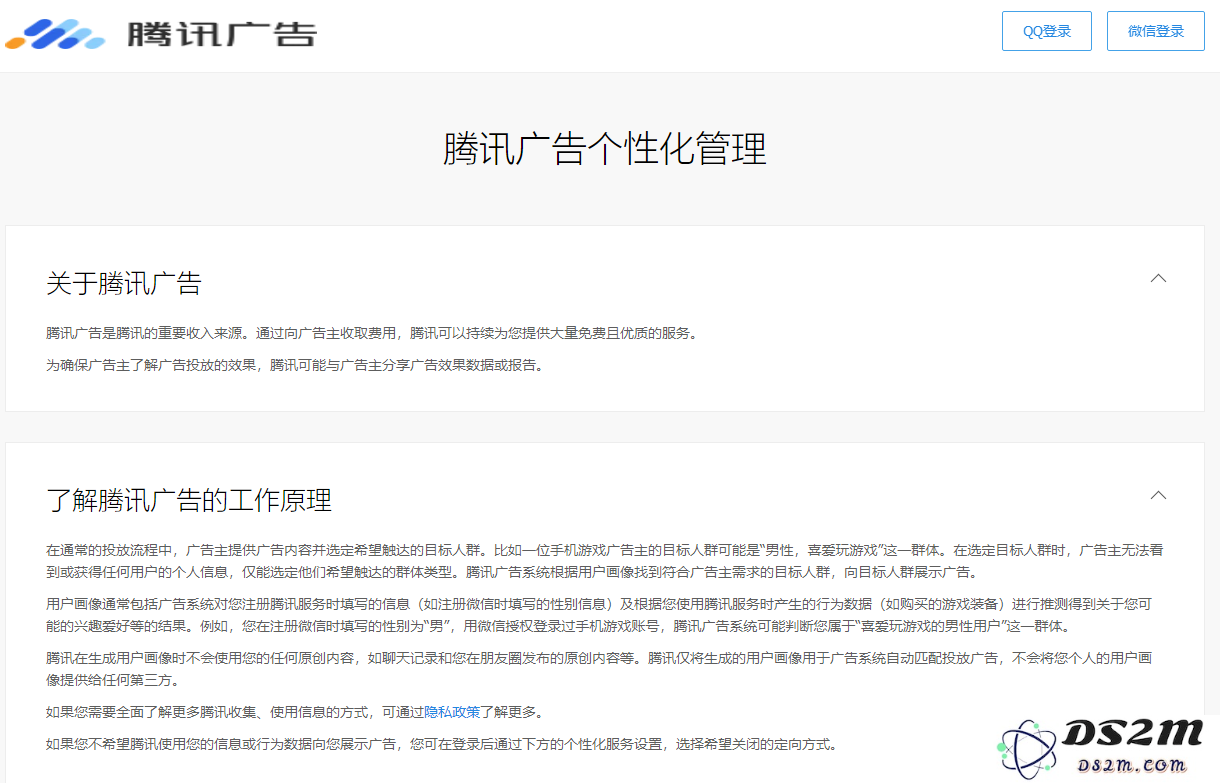Open the 隐私政策 link
This screenshot has width=1220, height=783.
(452, 712)
